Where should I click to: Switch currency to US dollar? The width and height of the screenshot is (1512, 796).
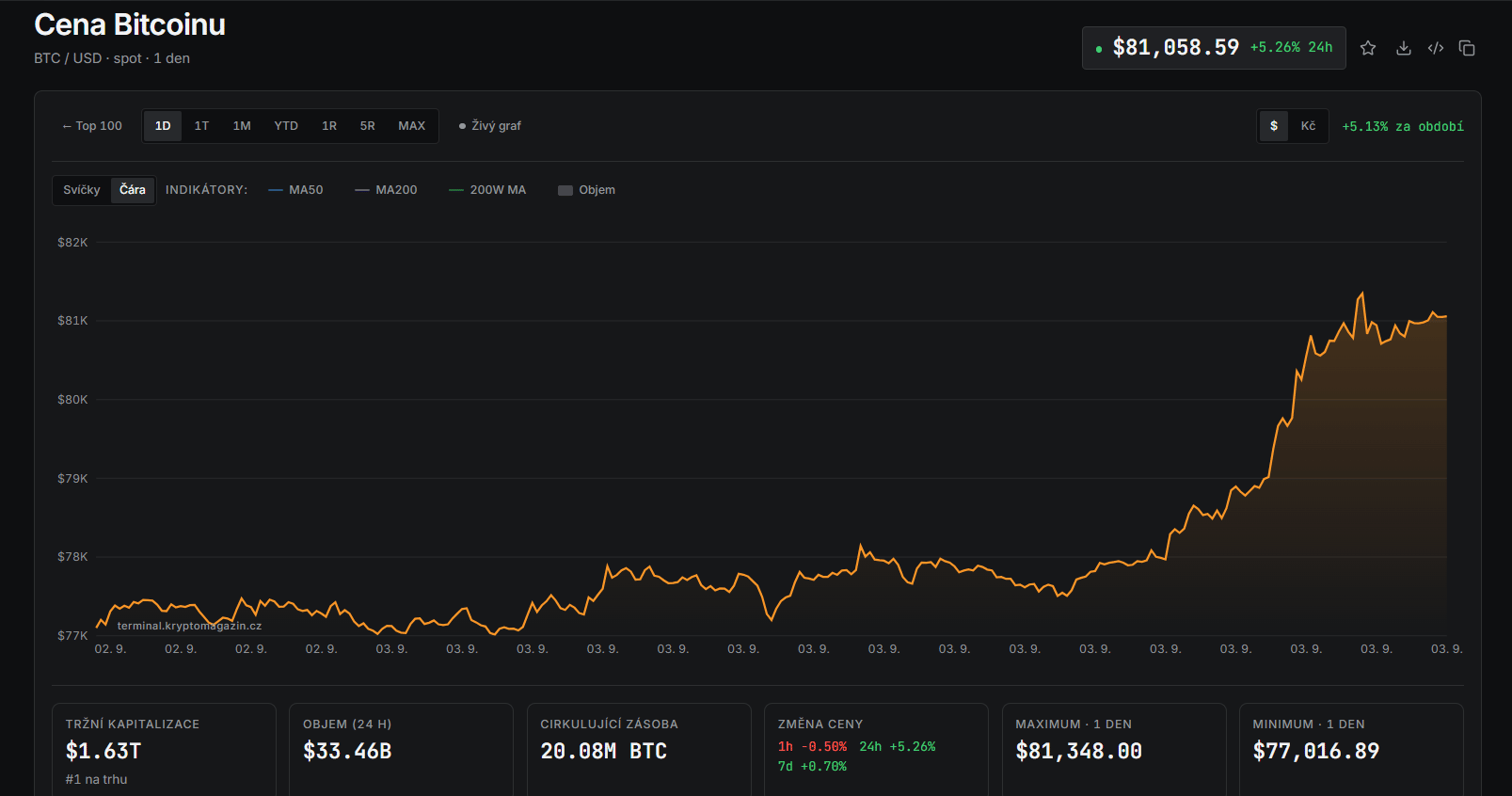(x=1274, y=126)
